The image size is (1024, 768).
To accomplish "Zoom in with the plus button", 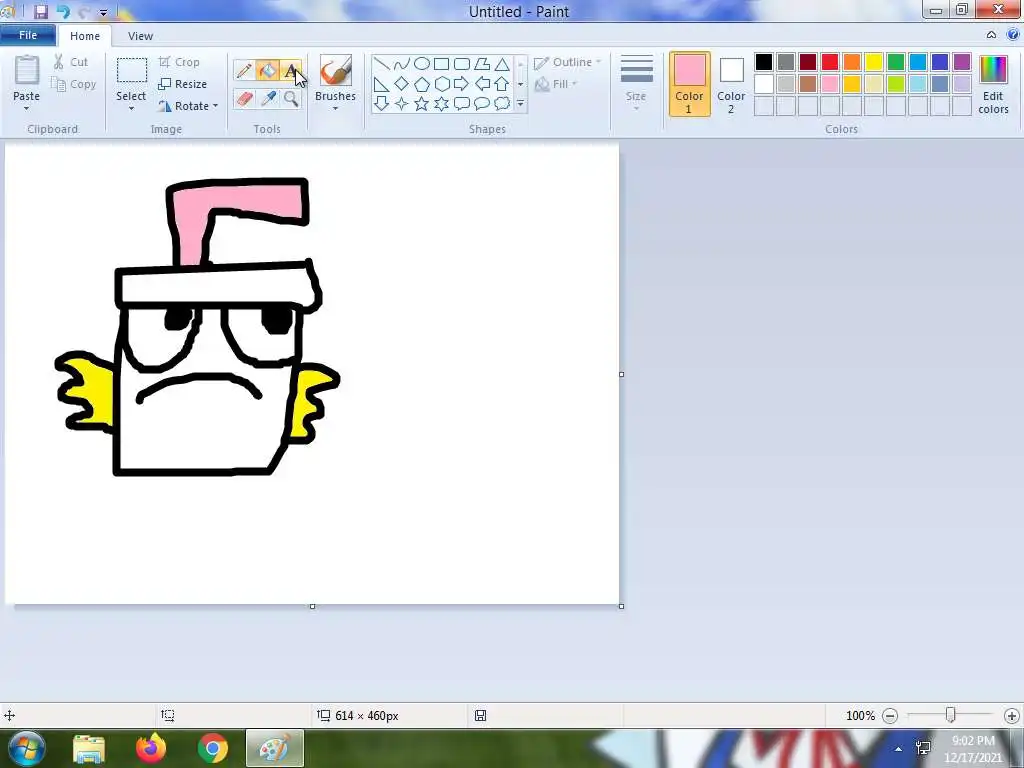I will pos(1012,716).
